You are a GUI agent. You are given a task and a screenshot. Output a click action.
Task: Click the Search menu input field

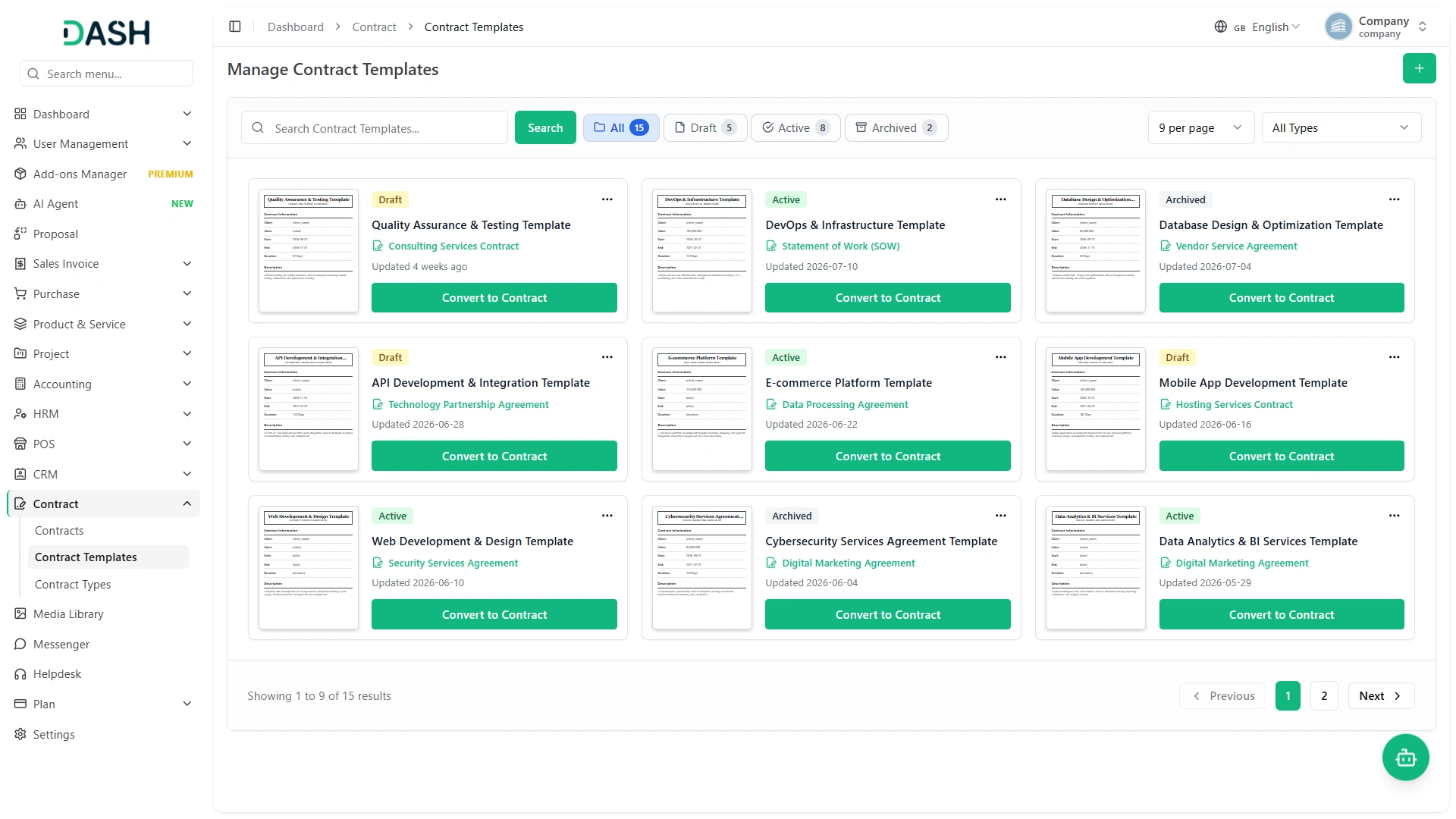tap(106, 74)
